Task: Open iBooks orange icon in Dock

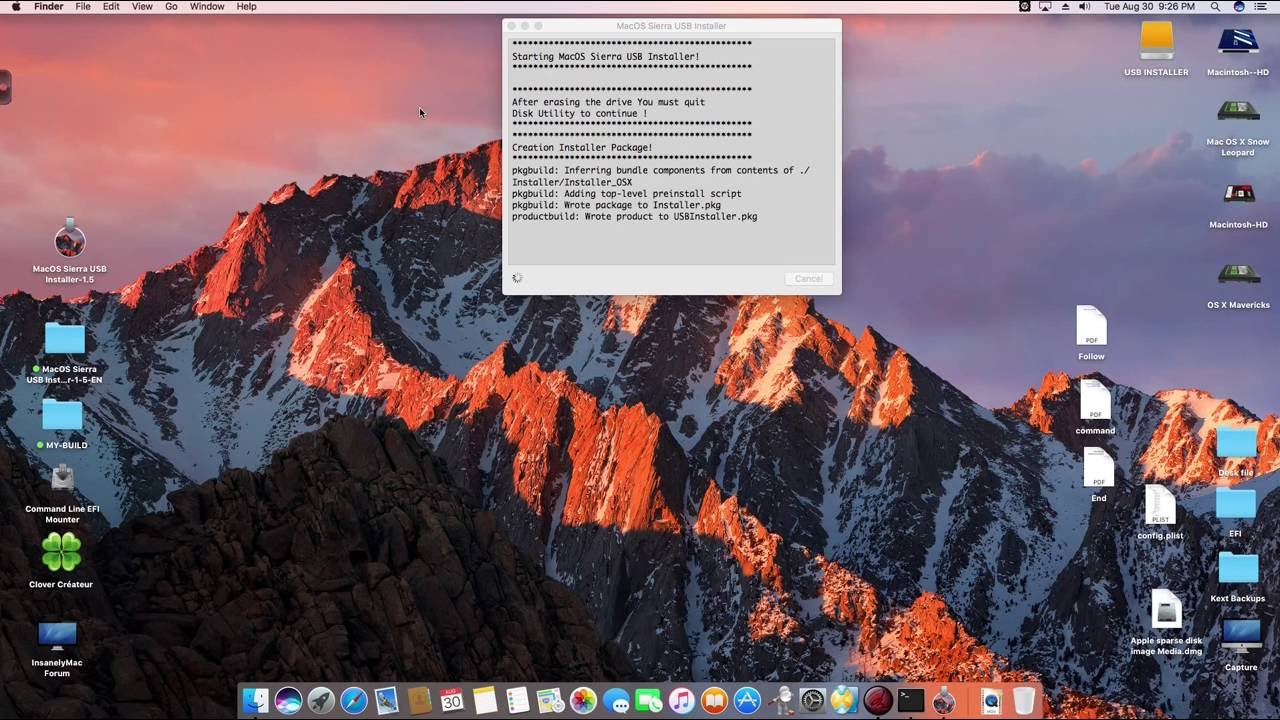Action: (714, 701)
